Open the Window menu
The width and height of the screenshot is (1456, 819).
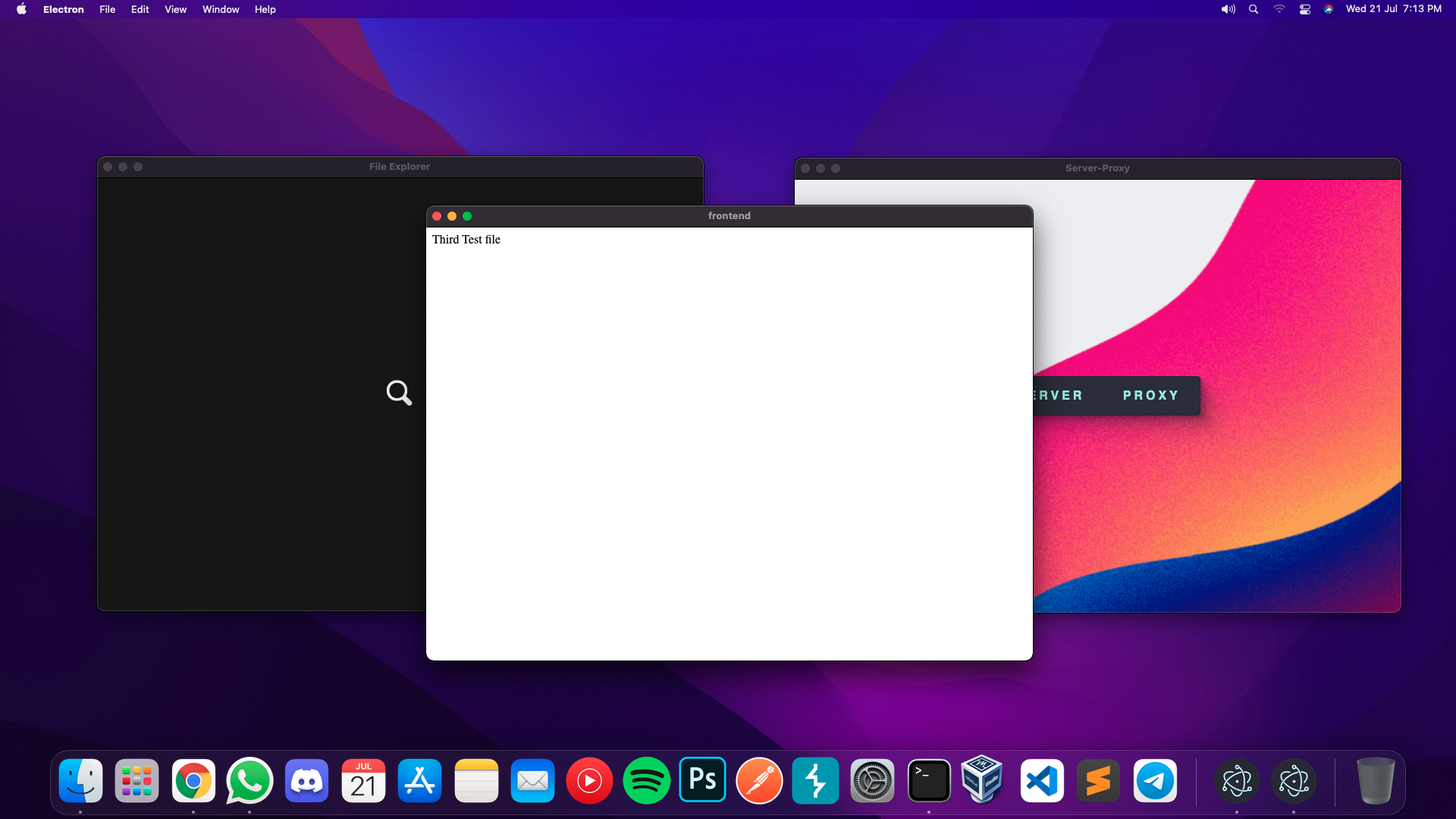(x=221, y=9)
